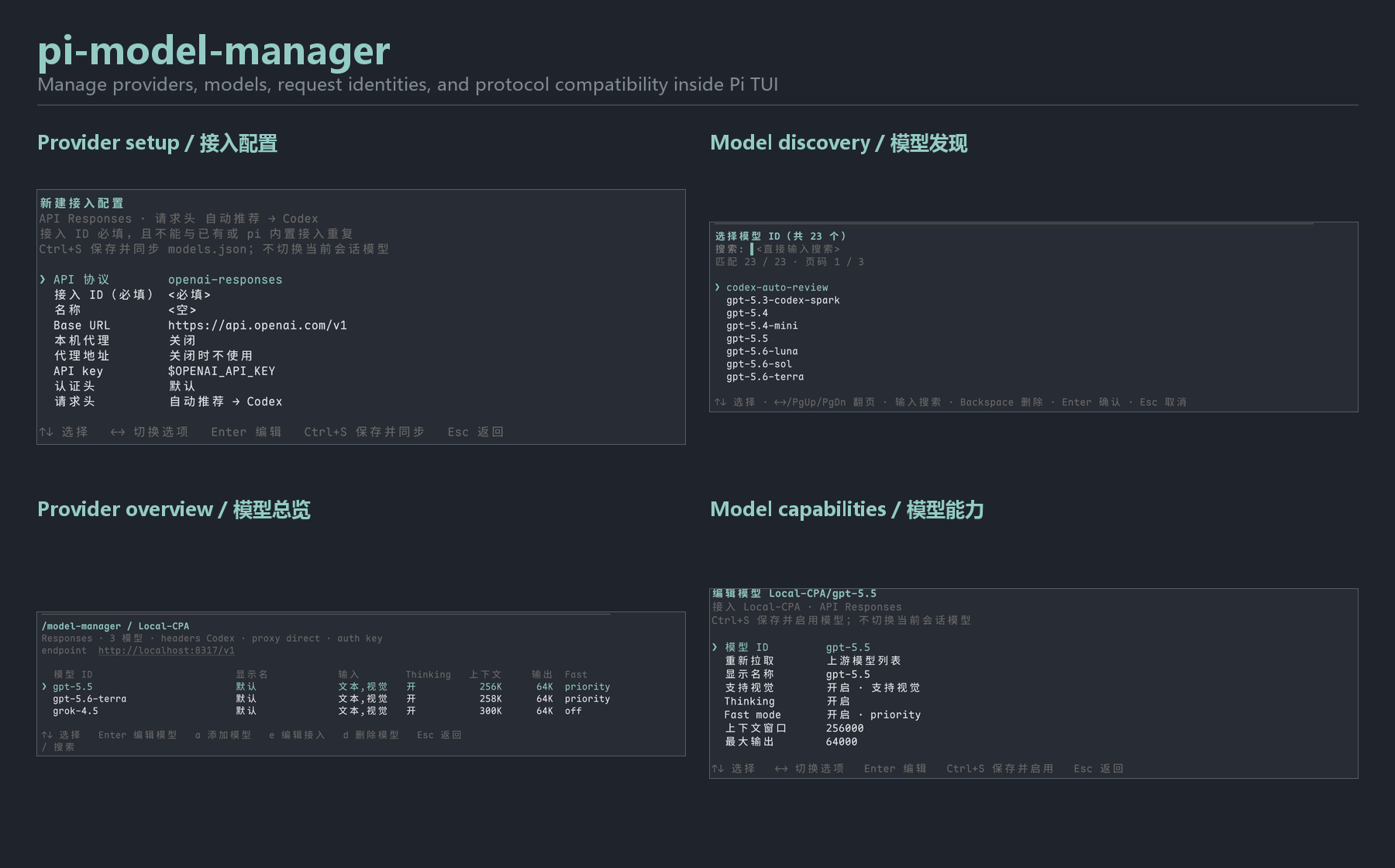1395x868 pixels.
Task: Select gpt-5.3-codex-spark in model list
Action: 783,300
